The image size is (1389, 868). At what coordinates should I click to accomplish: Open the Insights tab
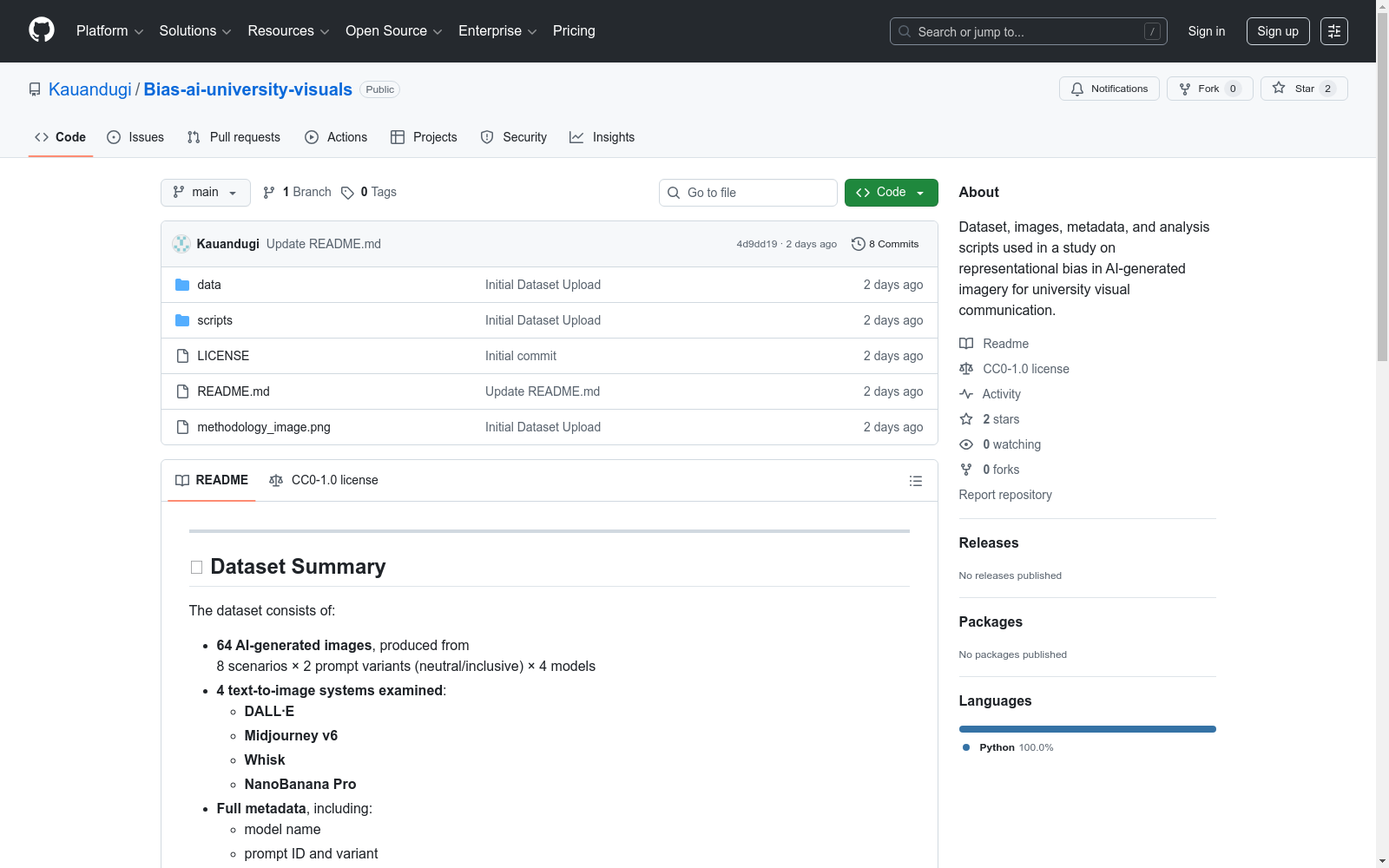tap(602, 137)
